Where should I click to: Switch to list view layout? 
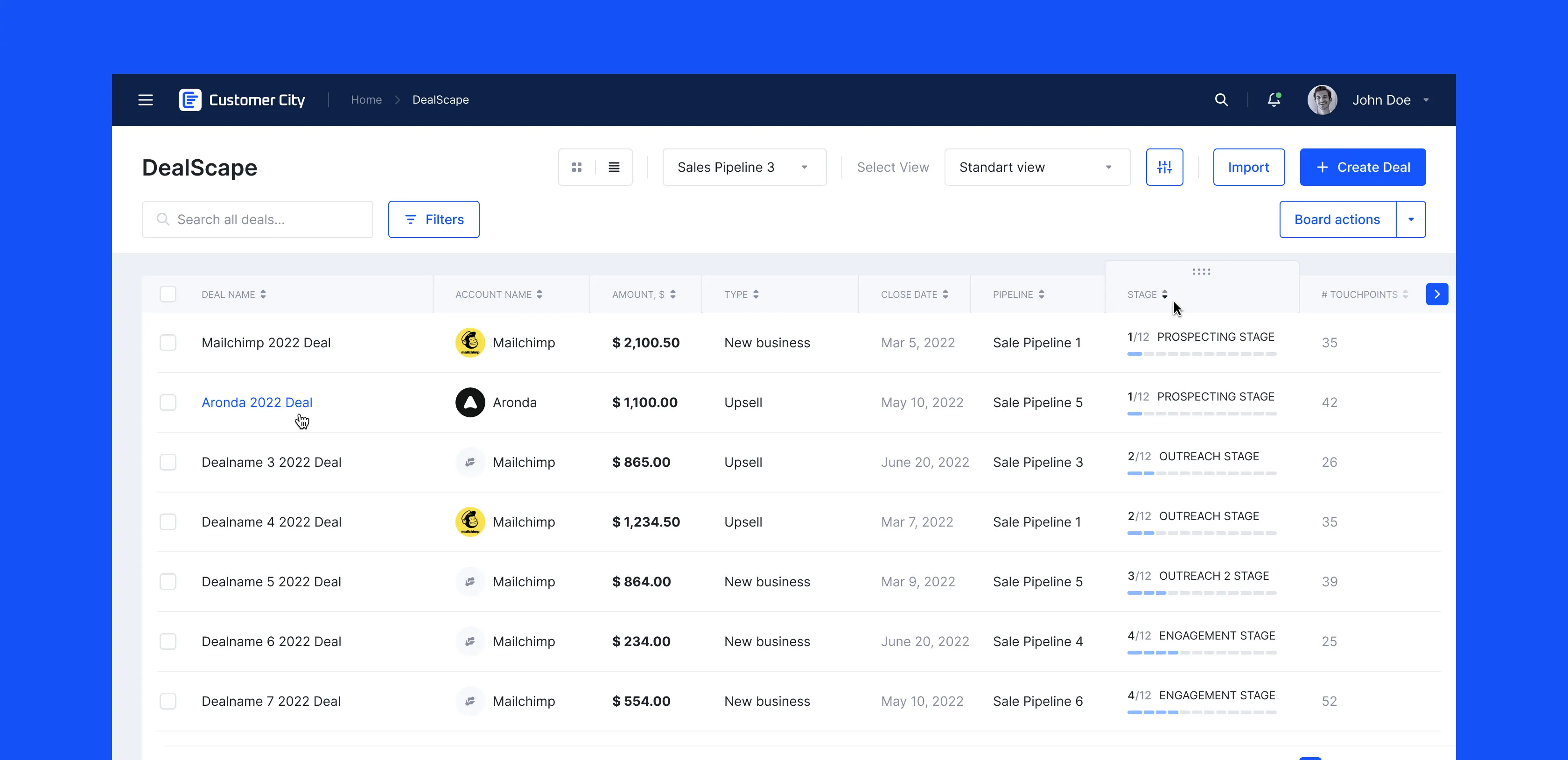[614, 167]
